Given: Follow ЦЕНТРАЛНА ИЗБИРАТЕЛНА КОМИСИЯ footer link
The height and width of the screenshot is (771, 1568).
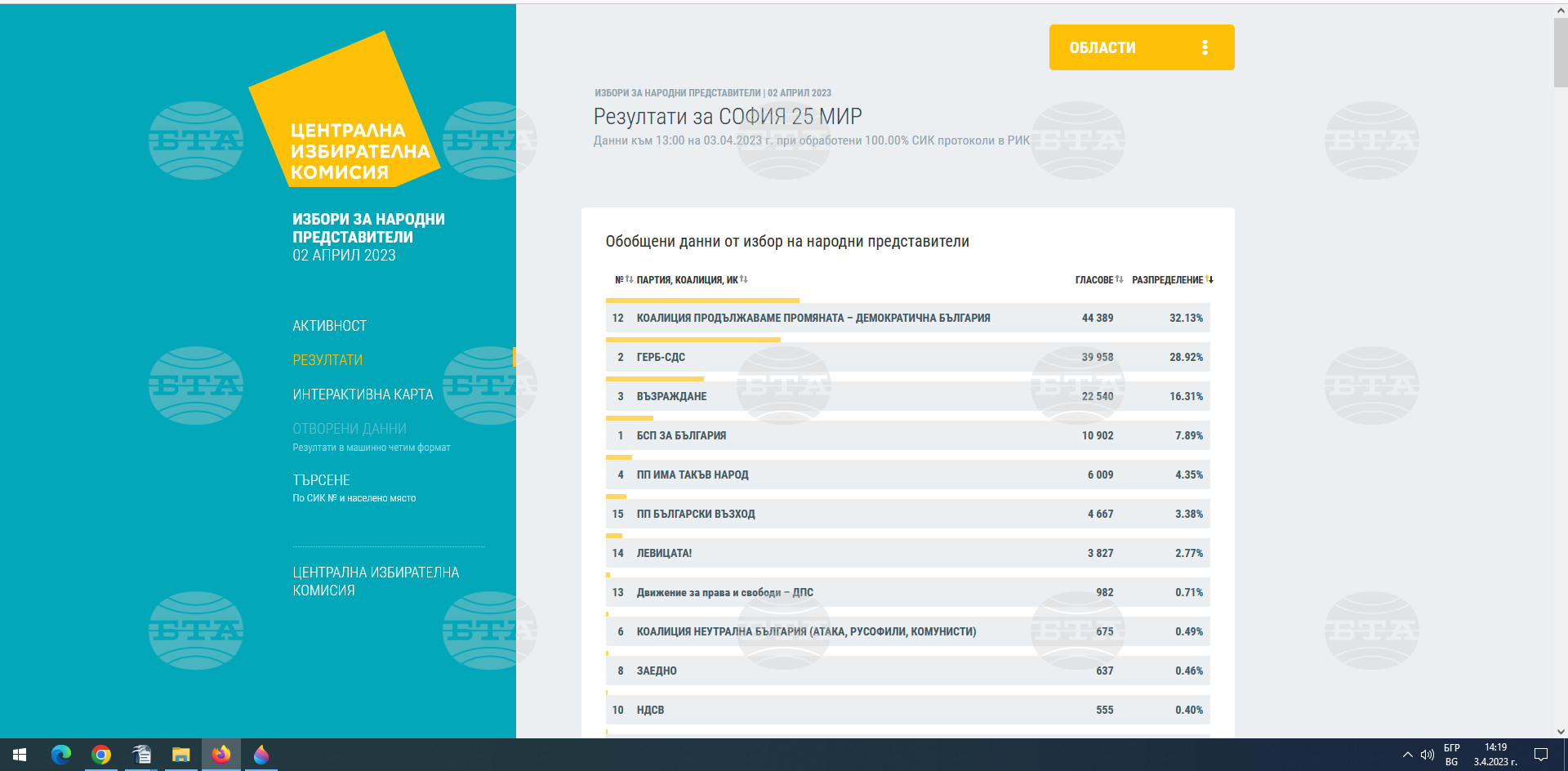Looking at the screenshot, I should point(376,582).
